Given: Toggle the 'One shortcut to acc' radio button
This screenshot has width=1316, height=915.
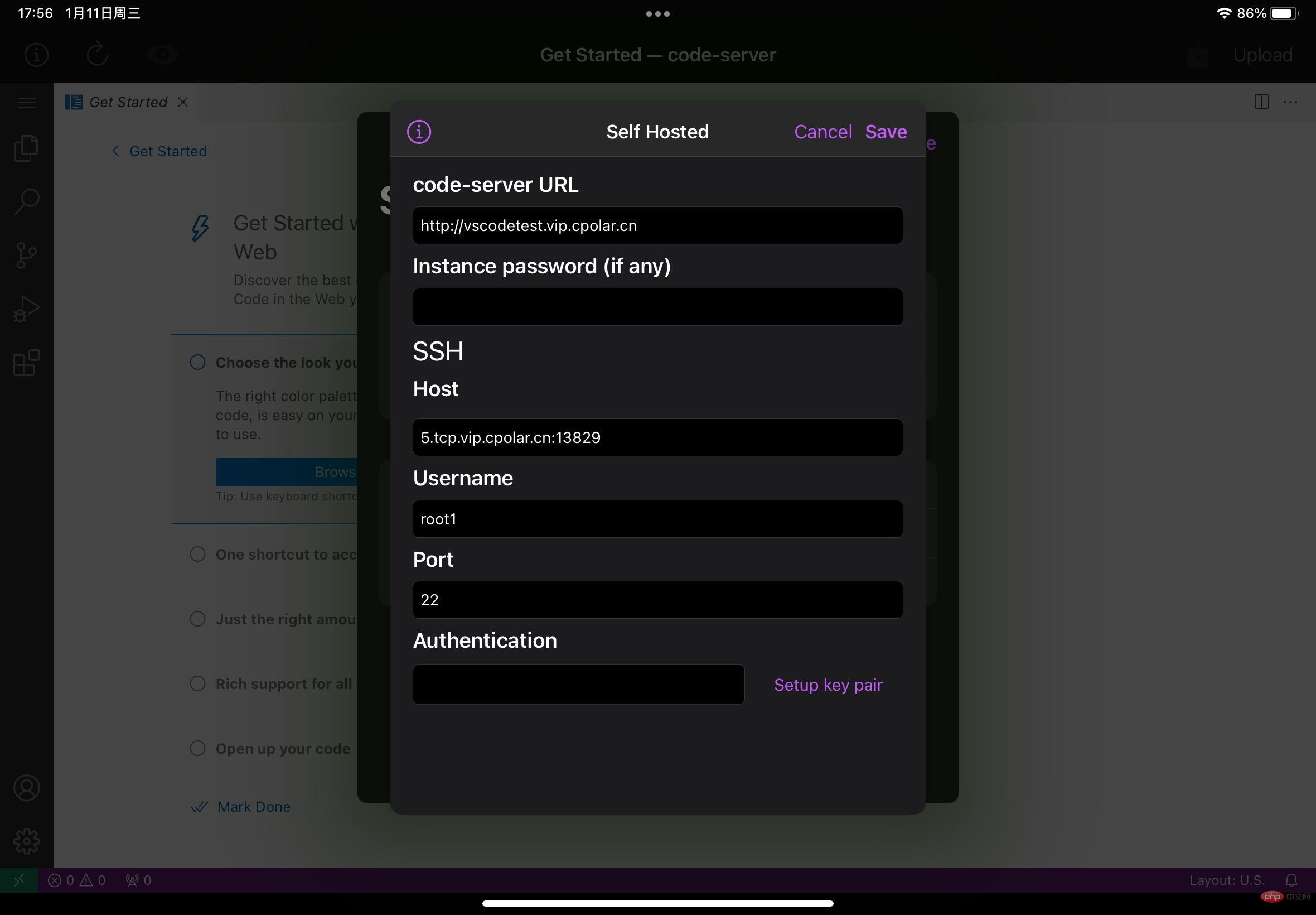Looking at the screenshot, I should point(197,554).
